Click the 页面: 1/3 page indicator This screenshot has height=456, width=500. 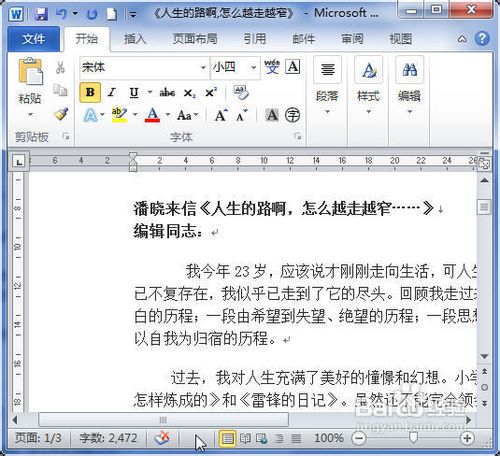(38, 438)
